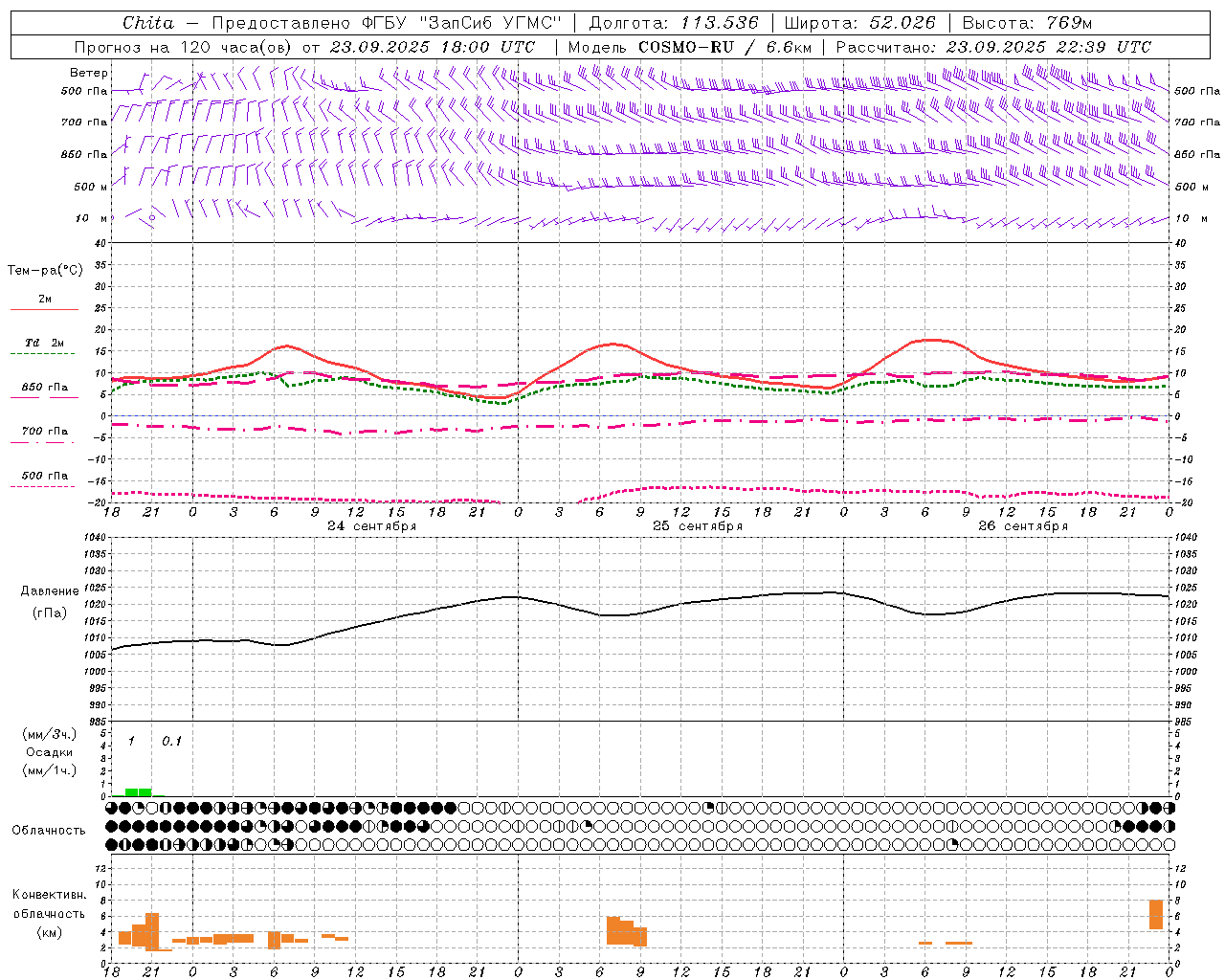This screenshot has height=980, width=1225.
Task: Click the (мм/1ч.) precipitation unit label
Action: (50, 770)
